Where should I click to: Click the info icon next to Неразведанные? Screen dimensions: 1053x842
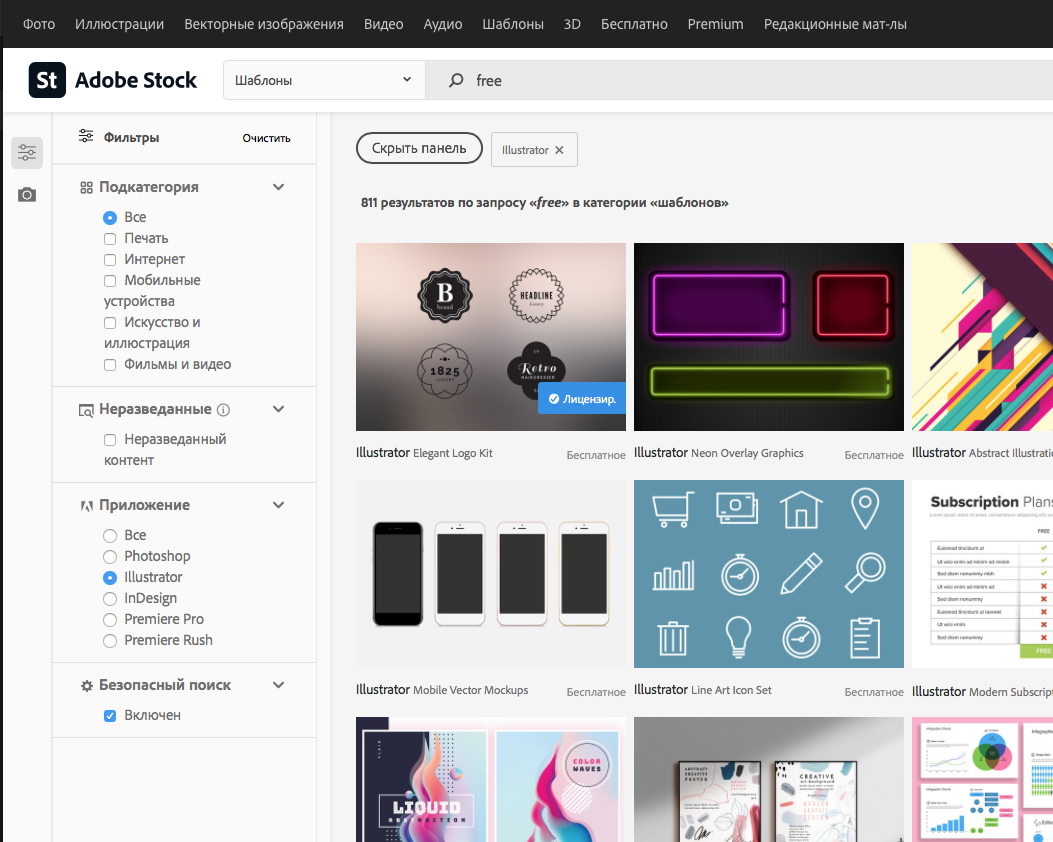pos(224,410)
